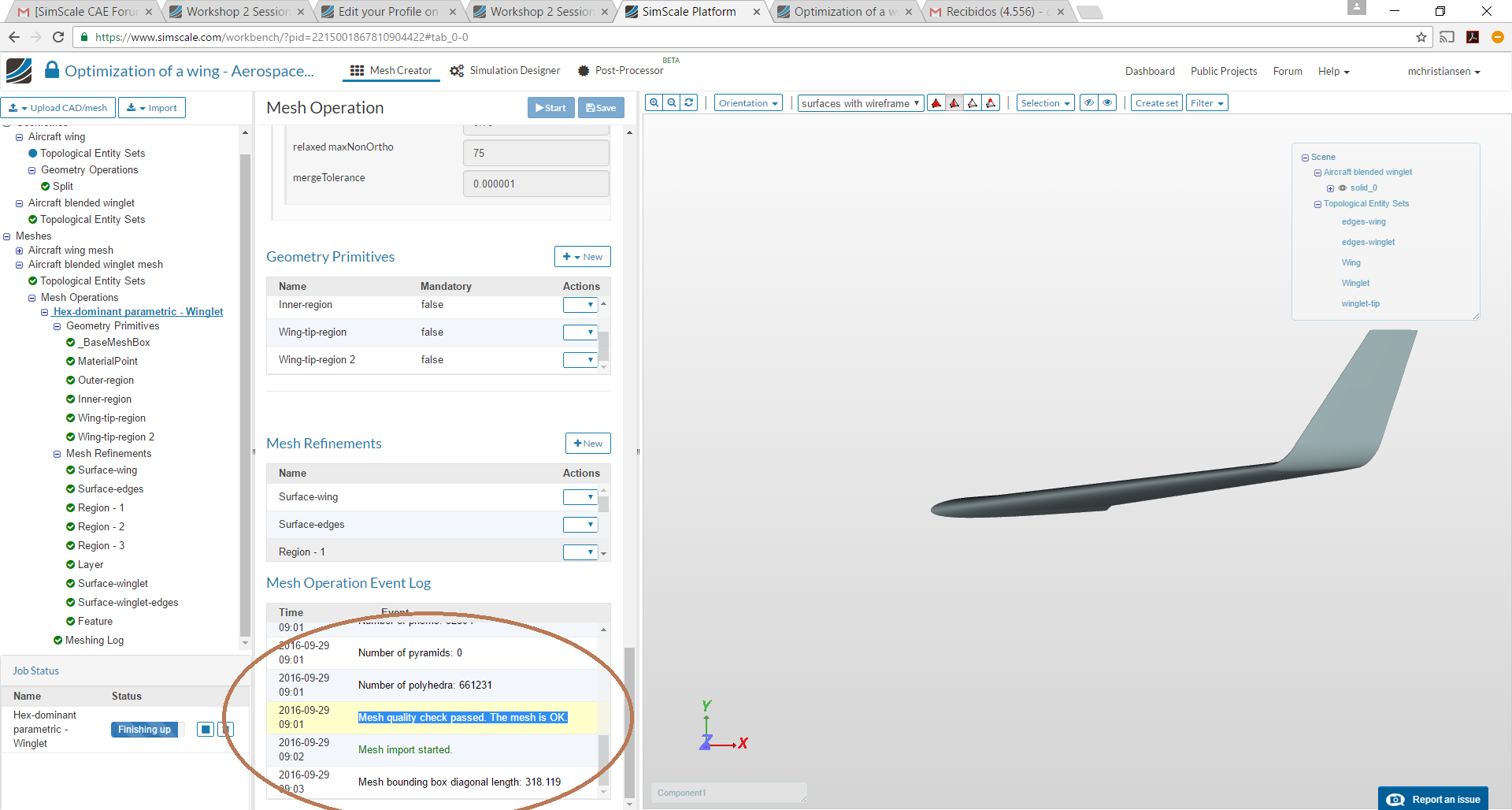Add New geometry primitive
The height and width of the screenshot is (810, 1512).
coord(583,257)
